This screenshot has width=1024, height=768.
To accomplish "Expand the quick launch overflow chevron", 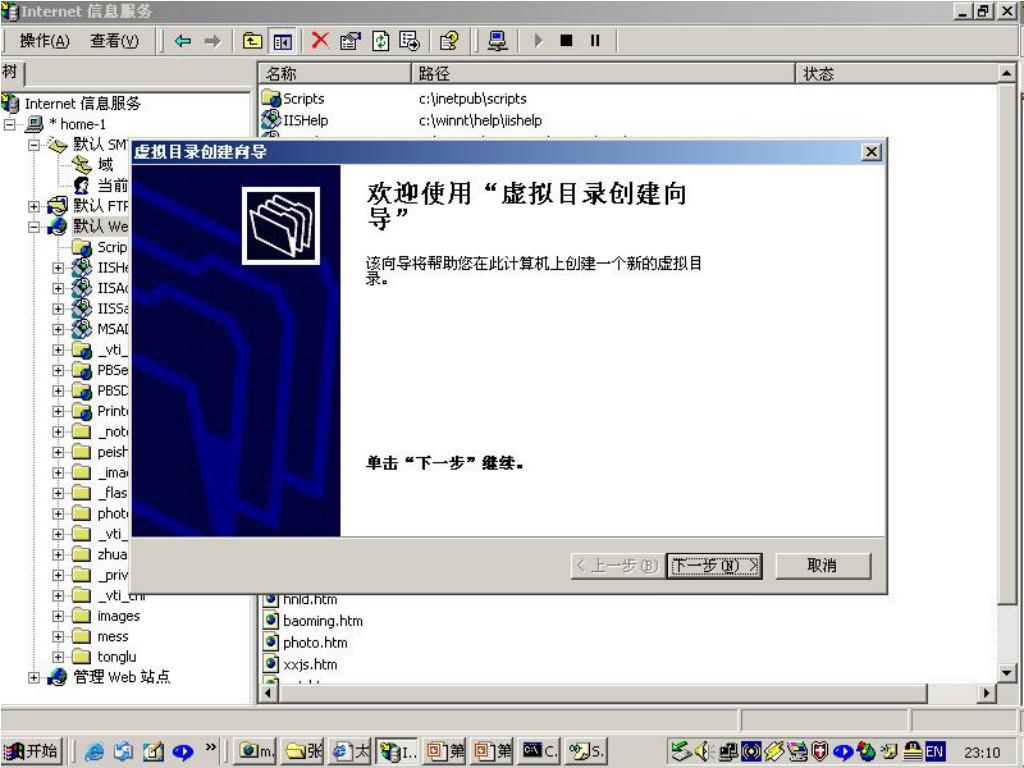I will point(210,747).
